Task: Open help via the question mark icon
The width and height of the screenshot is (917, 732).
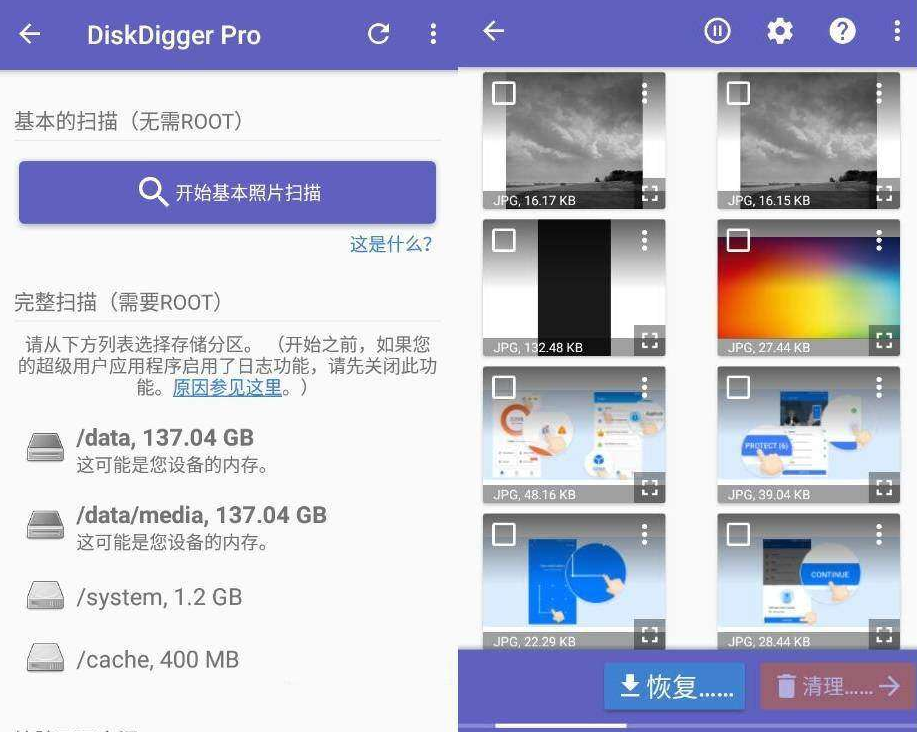Action: click(x=843, y=31)
